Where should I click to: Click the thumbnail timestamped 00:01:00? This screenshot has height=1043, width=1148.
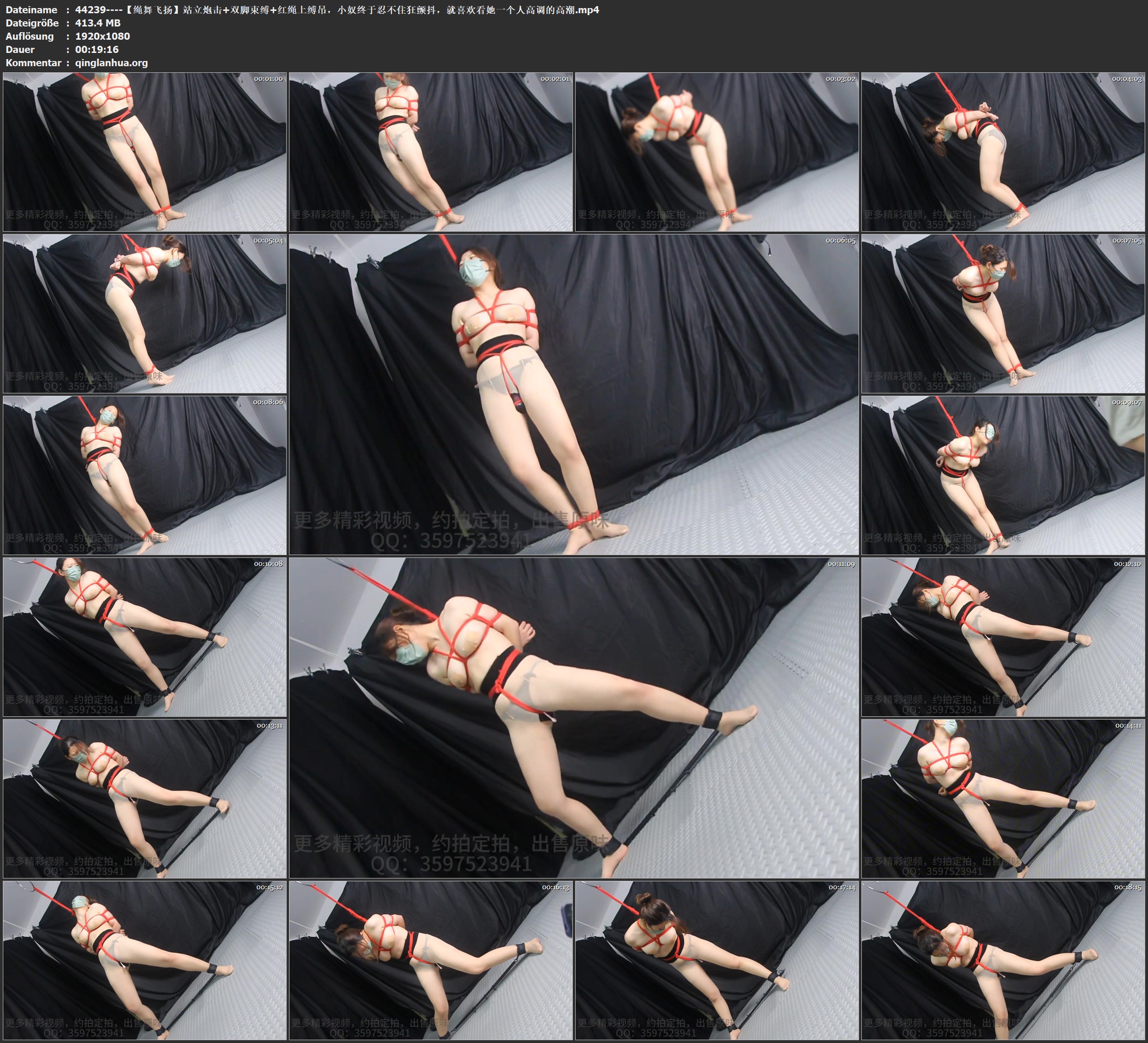tap(145, 152)
